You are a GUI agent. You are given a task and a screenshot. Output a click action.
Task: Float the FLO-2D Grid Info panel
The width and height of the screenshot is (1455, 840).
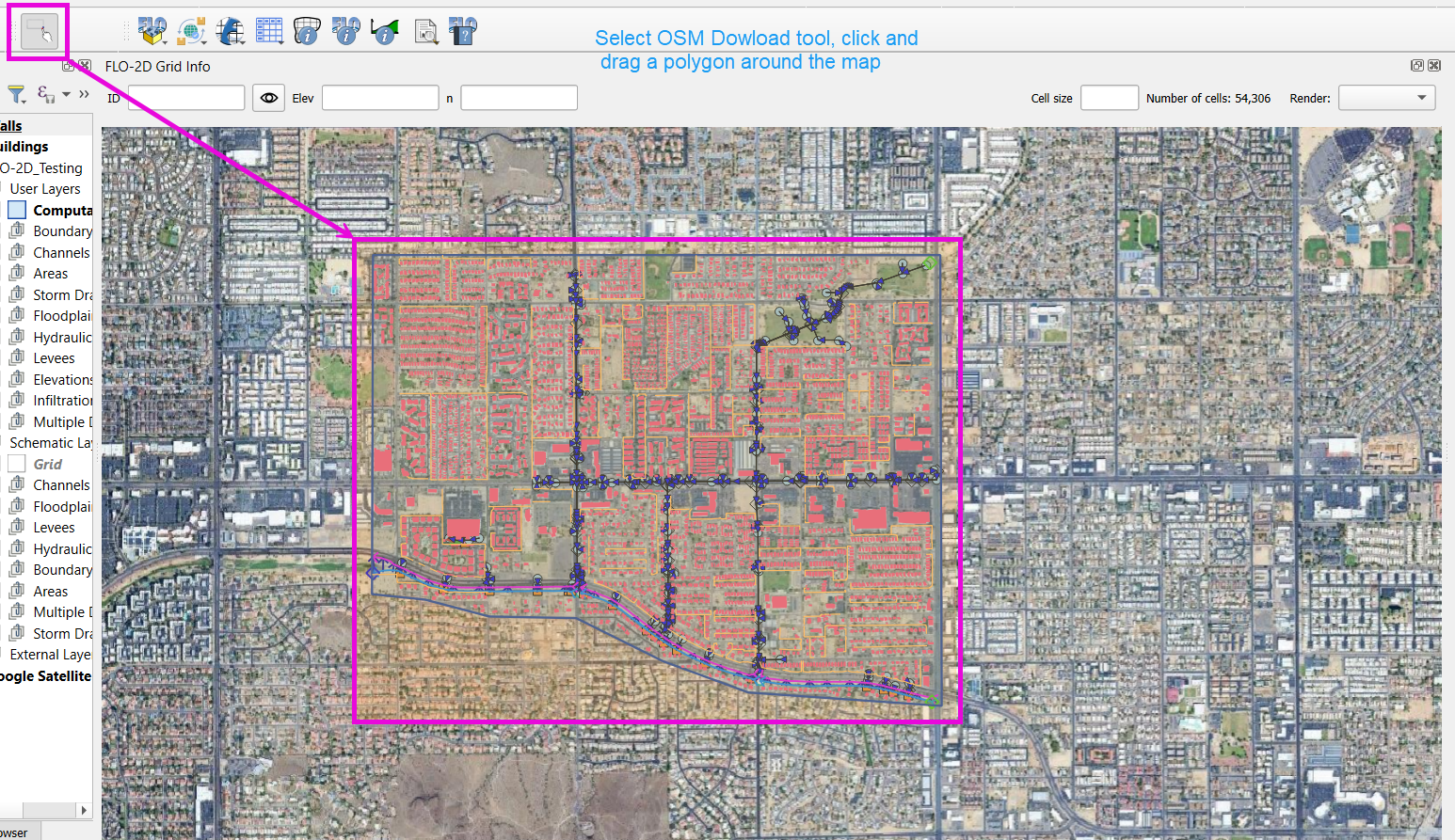click(1416, 66)
